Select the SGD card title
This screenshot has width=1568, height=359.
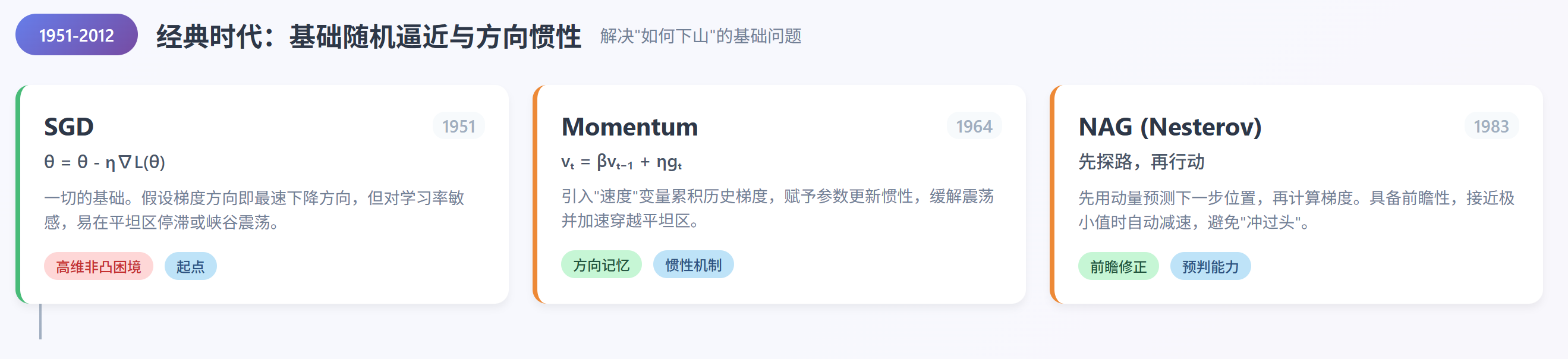(69, 127)
